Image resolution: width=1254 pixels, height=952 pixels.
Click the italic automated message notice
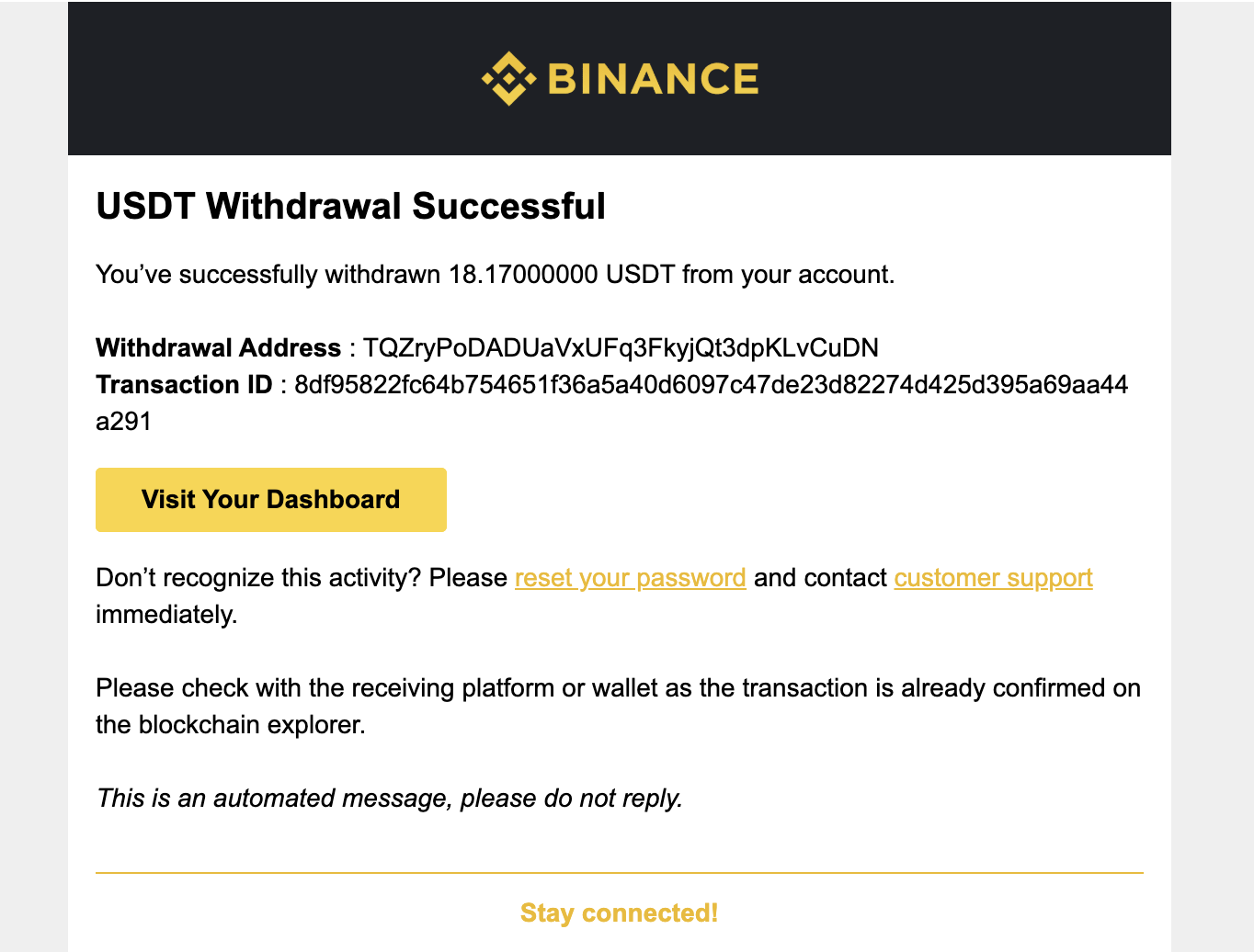(x=390, y=799)
